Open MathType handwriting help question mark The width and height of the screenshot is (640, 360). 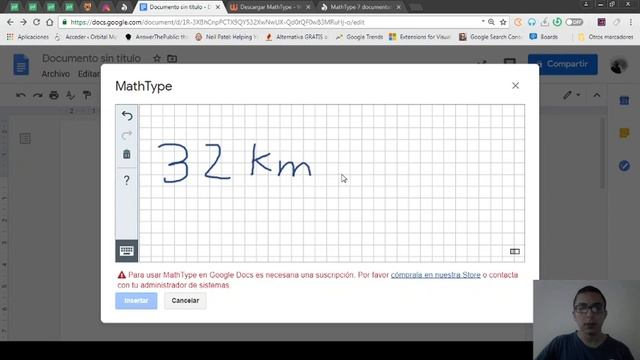(127, 180)
